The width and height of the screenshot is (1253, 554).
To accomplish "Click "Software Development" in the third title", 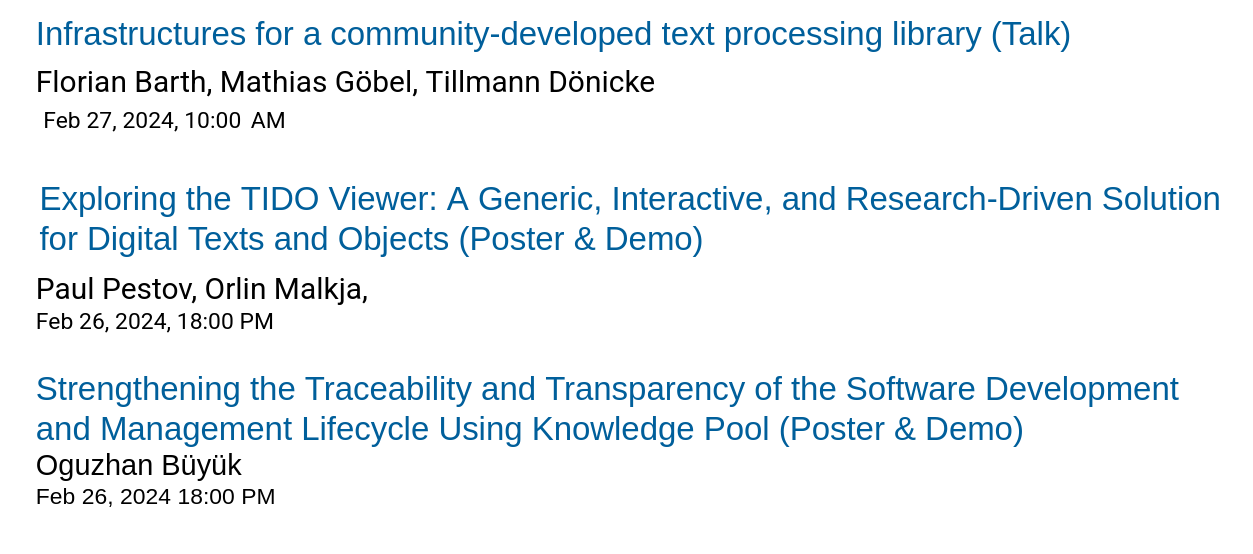I will coord(1012,389).
